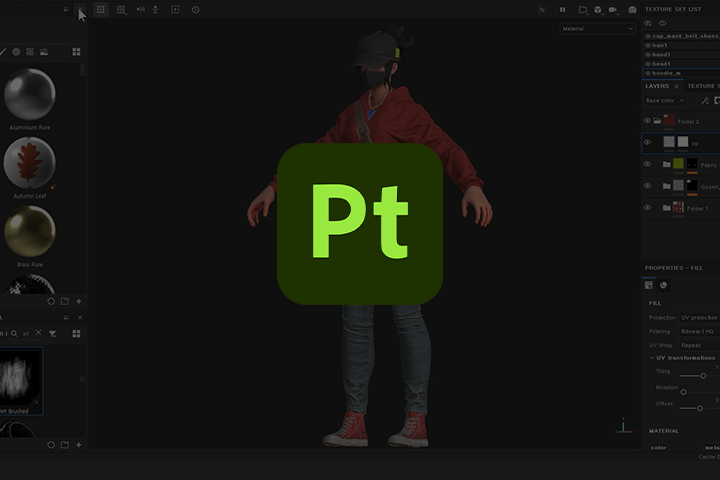Hide the Fabric folder layer
Screen dimensions: 720x480
tap(647, 164)
